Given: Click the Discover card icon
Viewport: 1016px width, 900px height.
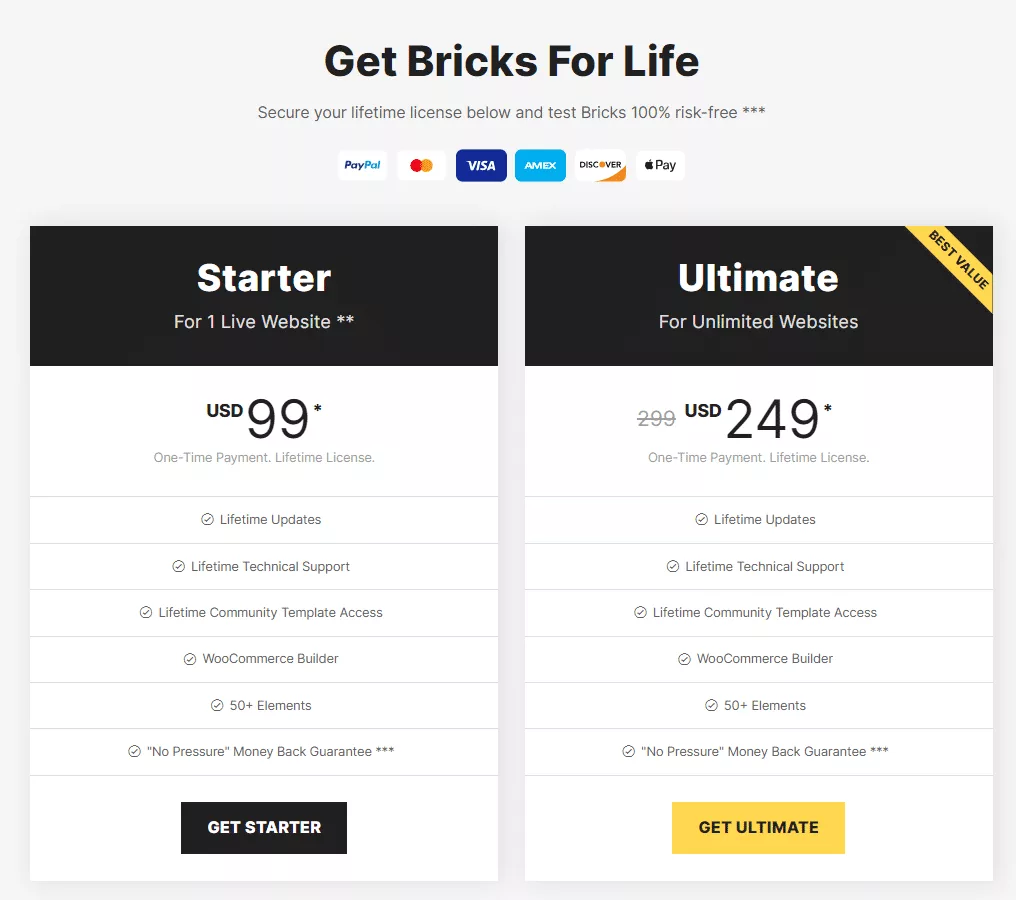Looking at the screenshot, I should (600, 165).
